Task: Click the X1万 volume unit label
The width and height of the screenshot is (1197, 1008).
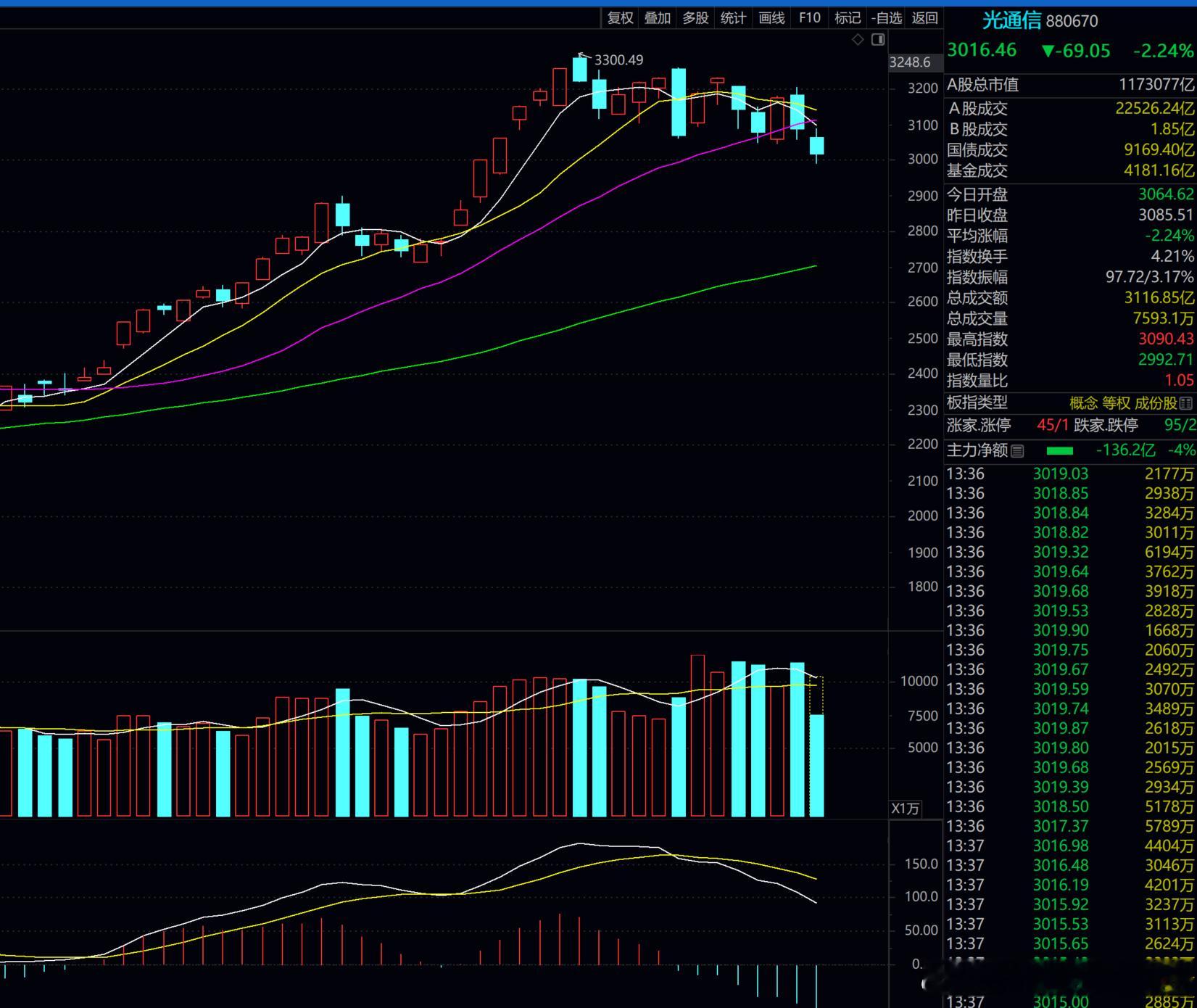Action: tap(906, 809)
